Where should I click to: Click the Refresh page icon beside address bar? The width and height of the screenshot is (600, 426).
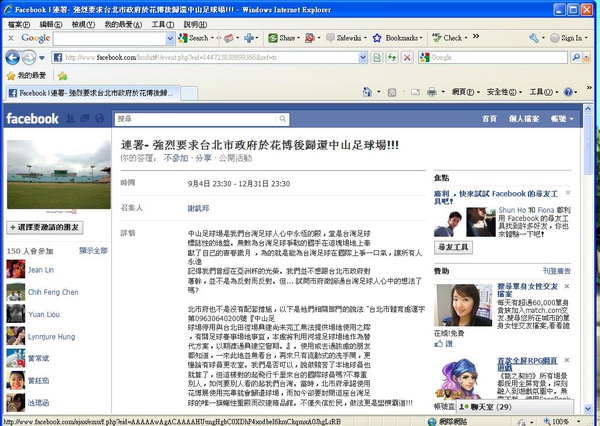coord(392,58)
